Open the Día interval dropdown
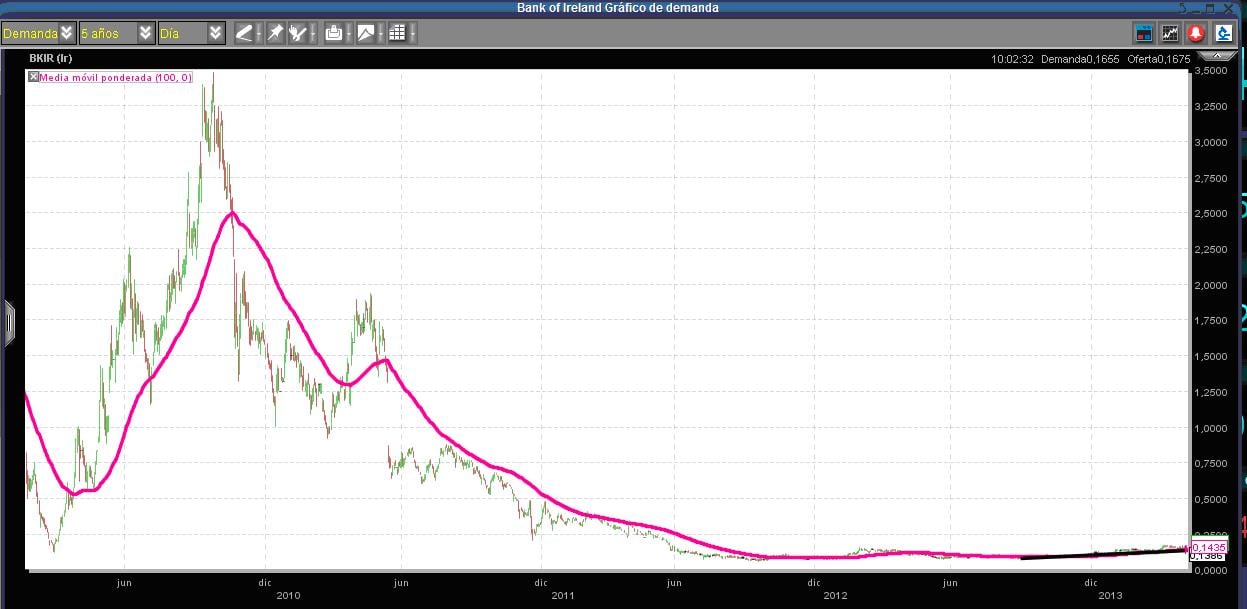1247x609 pixels. coord(192,33)
